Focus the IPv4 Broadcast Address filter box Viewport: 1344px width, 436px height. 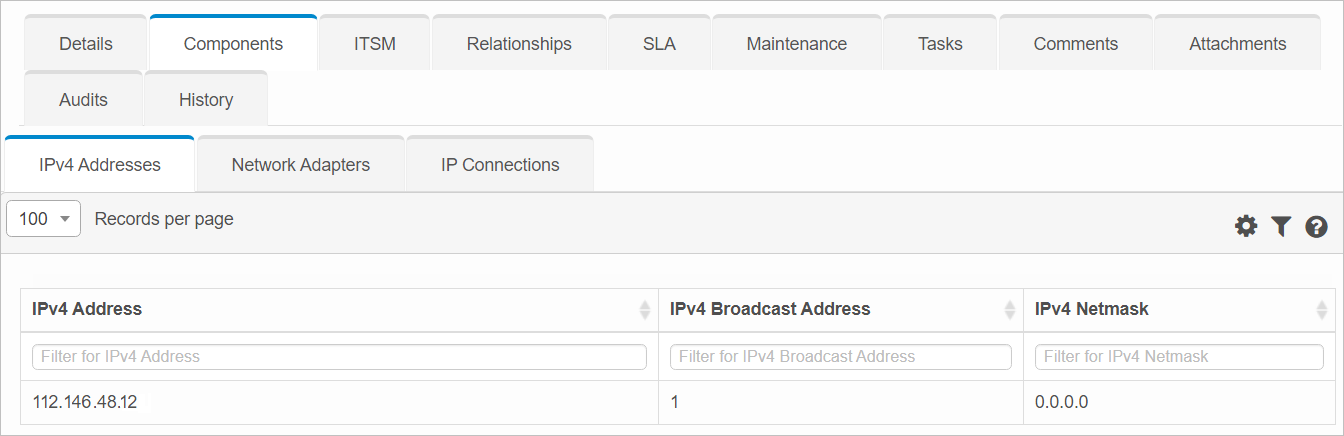pos(840,357)
